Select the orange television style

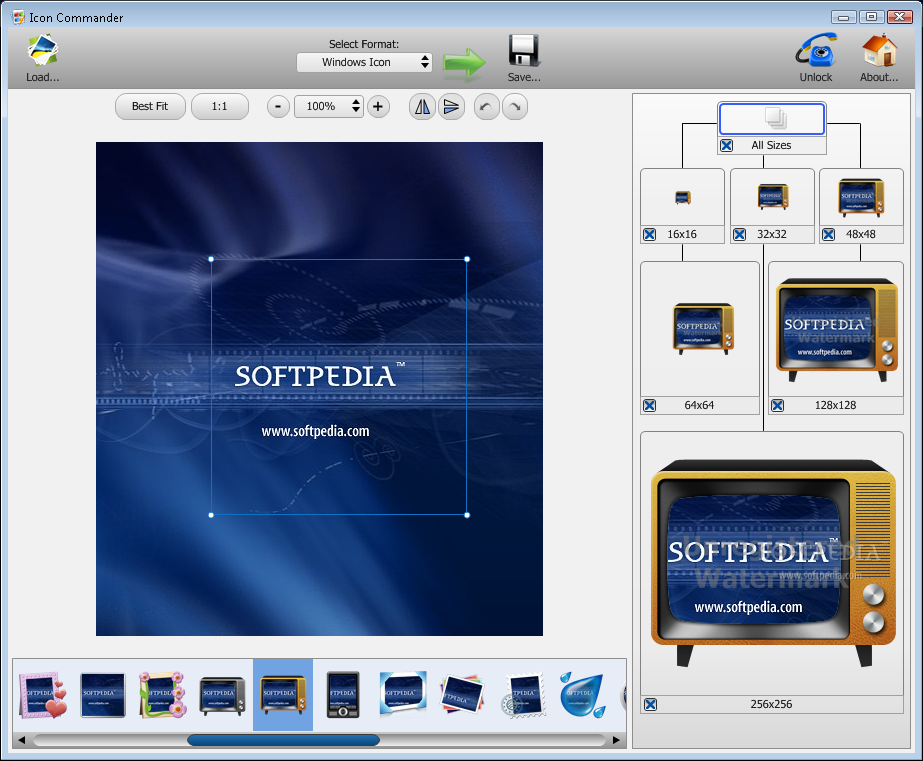click(283, 695)
